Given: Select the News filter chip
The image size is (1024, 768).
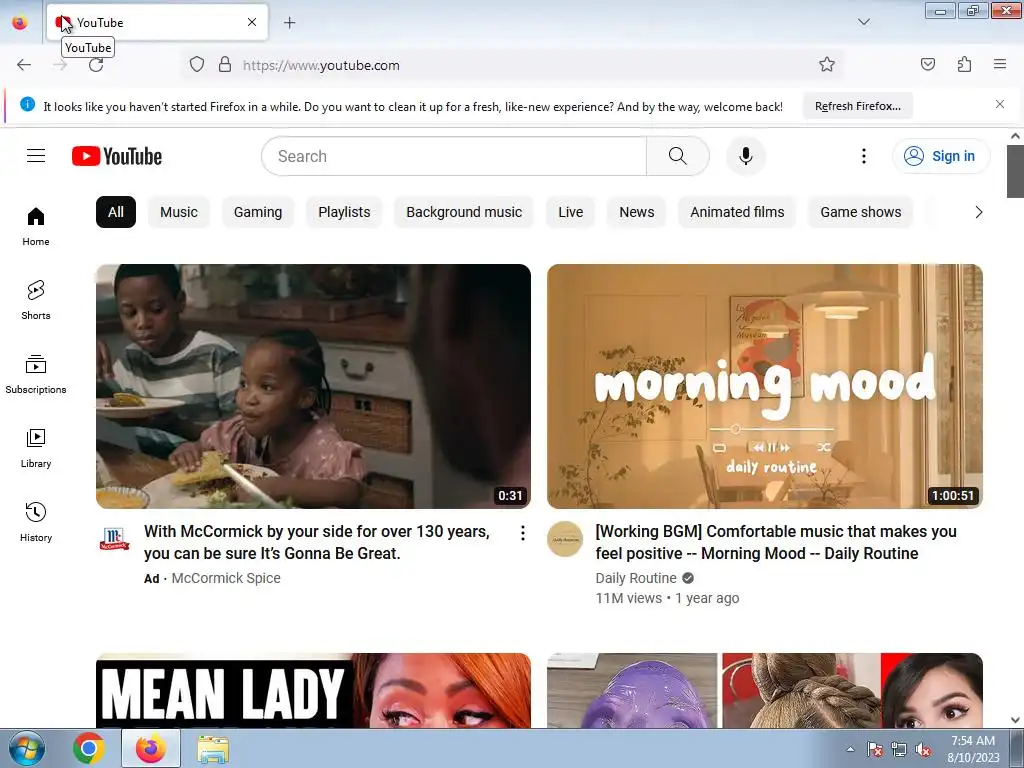Looking at the screenshot, I should 637,212.
